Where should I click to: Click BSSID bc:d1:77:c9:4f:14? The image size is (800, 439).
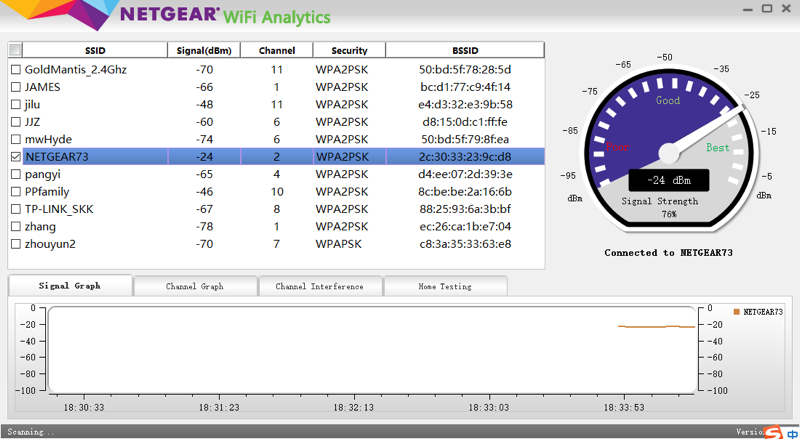click(x=465, y=87)
